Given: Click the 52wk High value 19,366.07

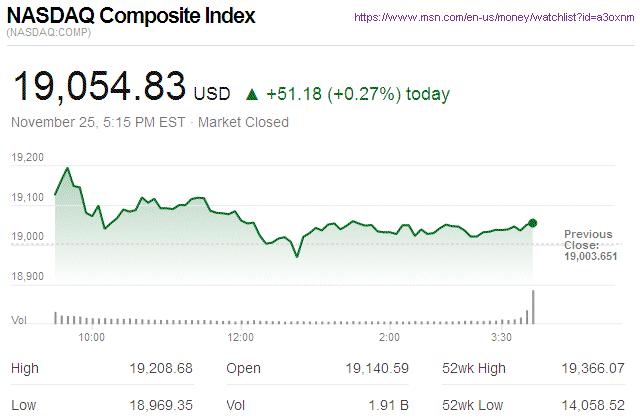Looking at the screenshot, I should pos(595,369).
